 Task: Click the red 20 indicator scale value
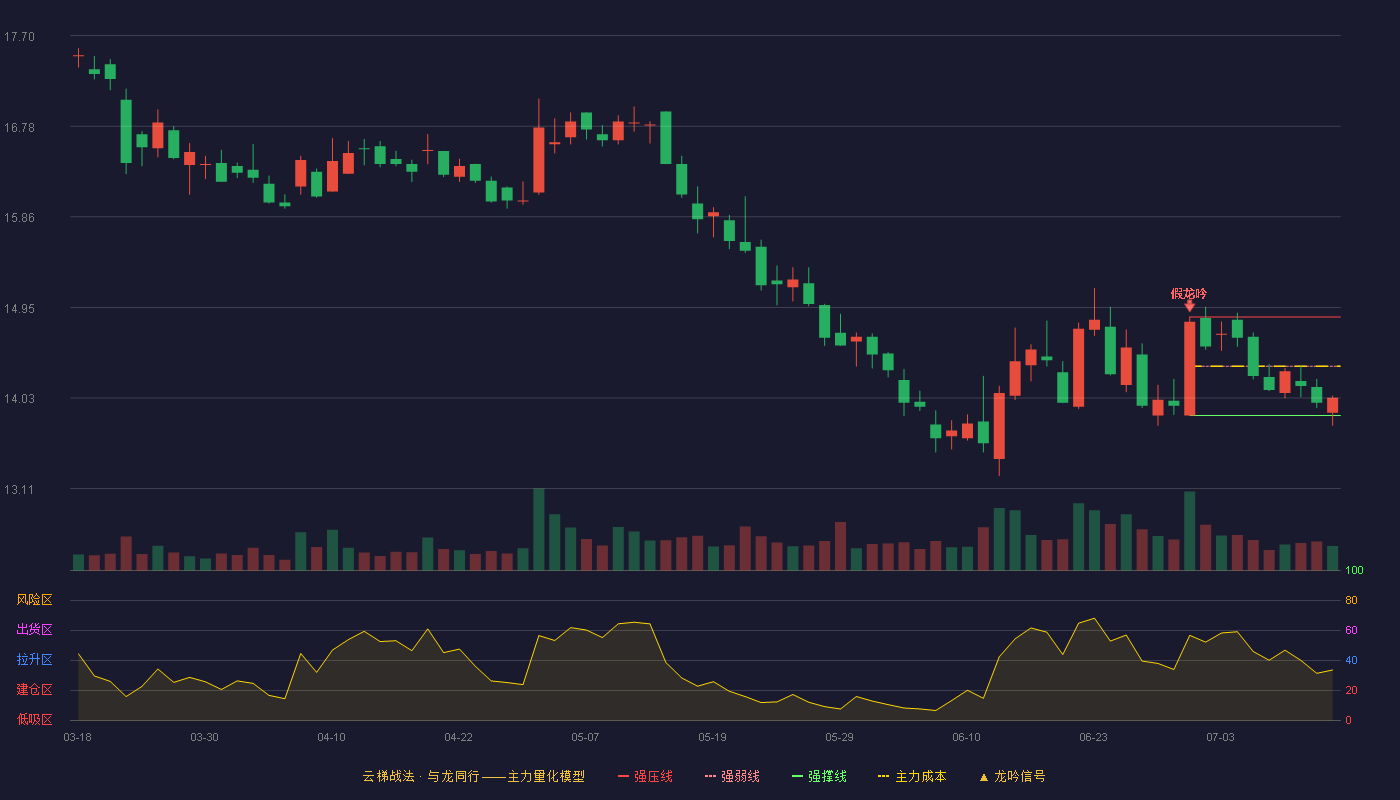pyautogui.click(x=1351, y=690)
